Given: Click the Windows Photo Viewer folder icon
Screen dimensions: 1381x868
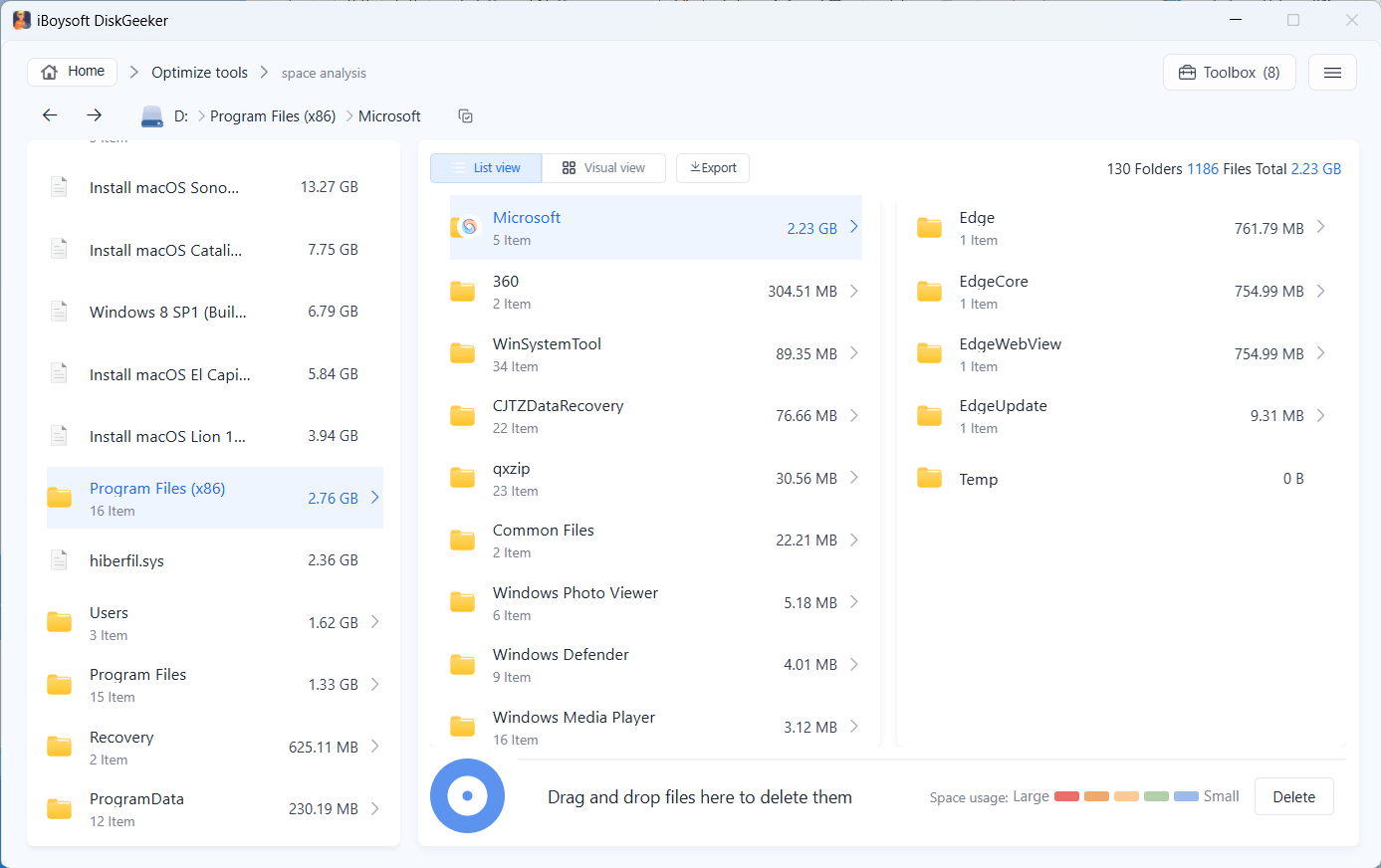Looking at the screenshot, I should (x=462, y=602).
